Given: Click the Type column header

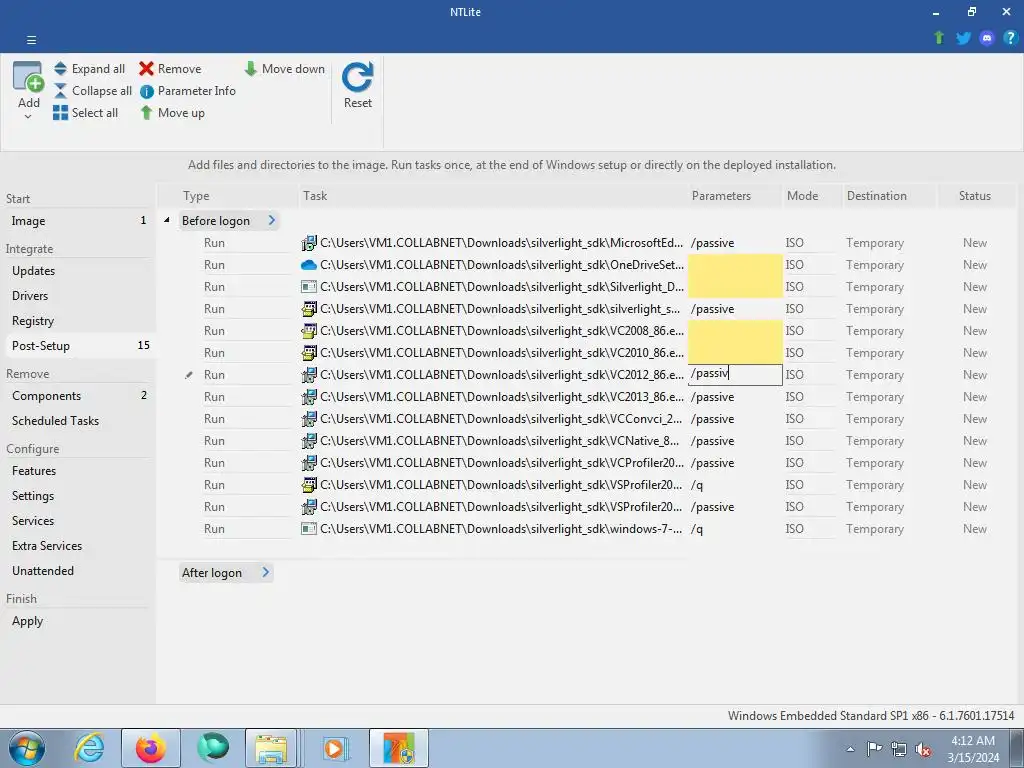Looking at the screenshot, I should pos(228,195).
